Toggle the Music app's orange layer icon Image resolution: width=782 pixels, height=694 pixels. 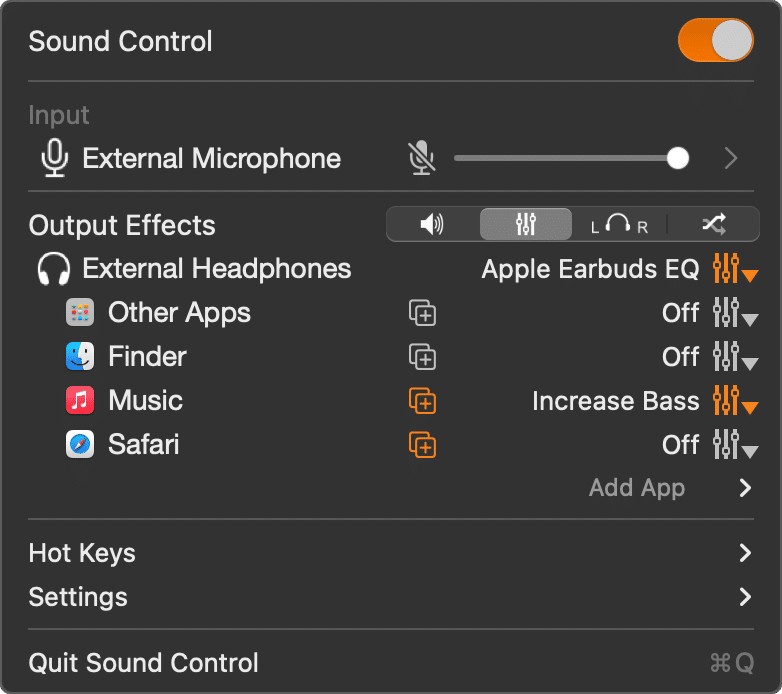422,401
